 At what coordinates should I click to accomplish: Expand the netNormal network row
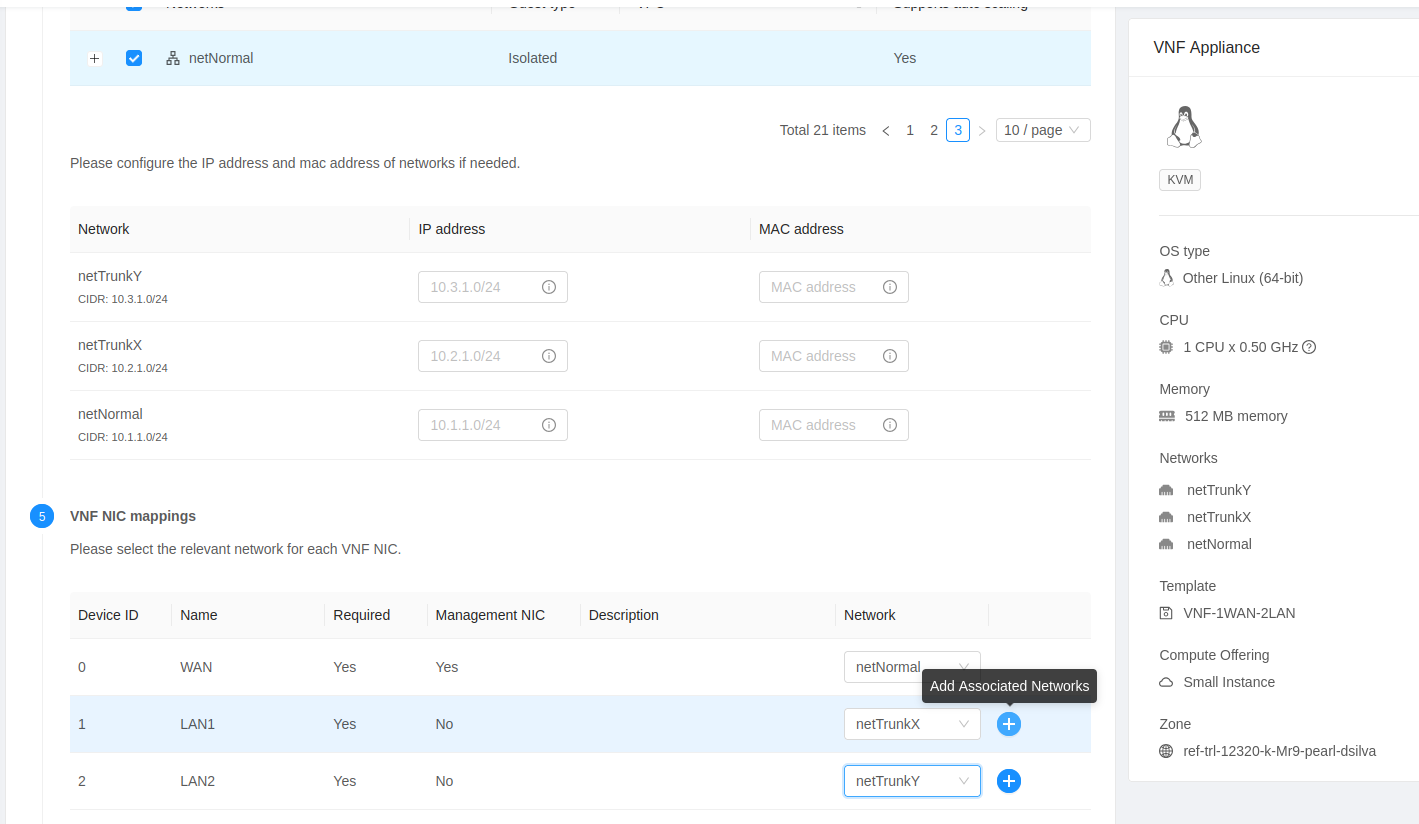point(95,59)
